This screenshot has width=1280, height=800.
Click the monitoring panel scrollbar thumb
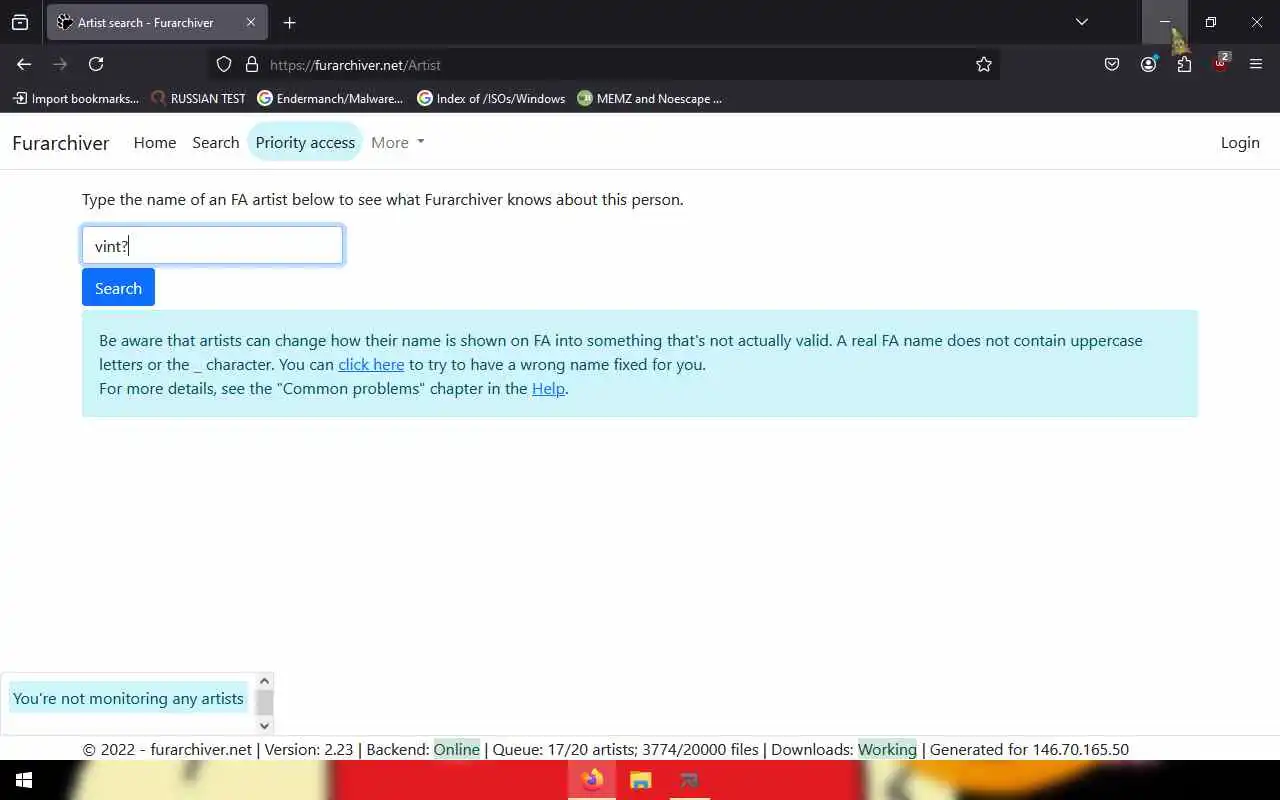264,702
